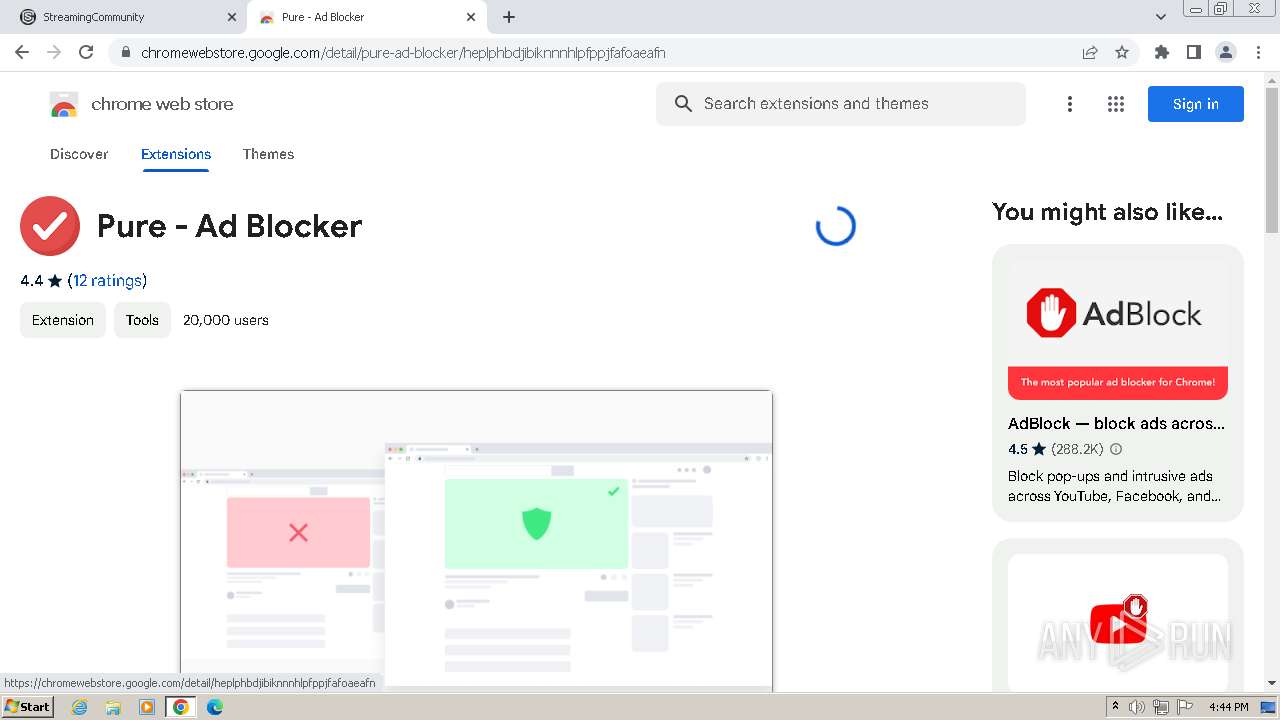Open the Discover section
Image resolution: width=1280 pixels, height=720 pixels.
point(79,154)
